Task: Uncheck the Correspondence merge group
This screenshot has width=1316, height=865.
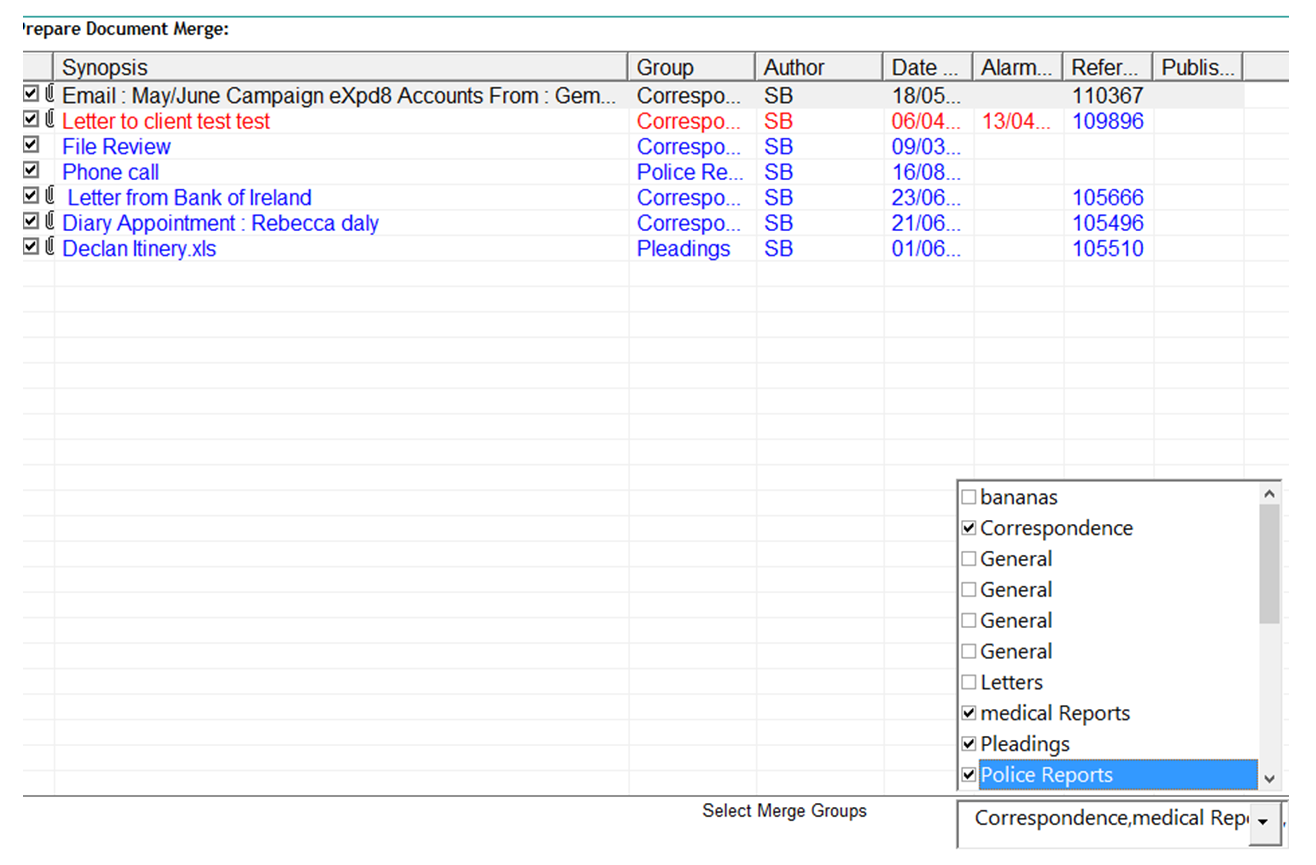Action: [968, 528]
